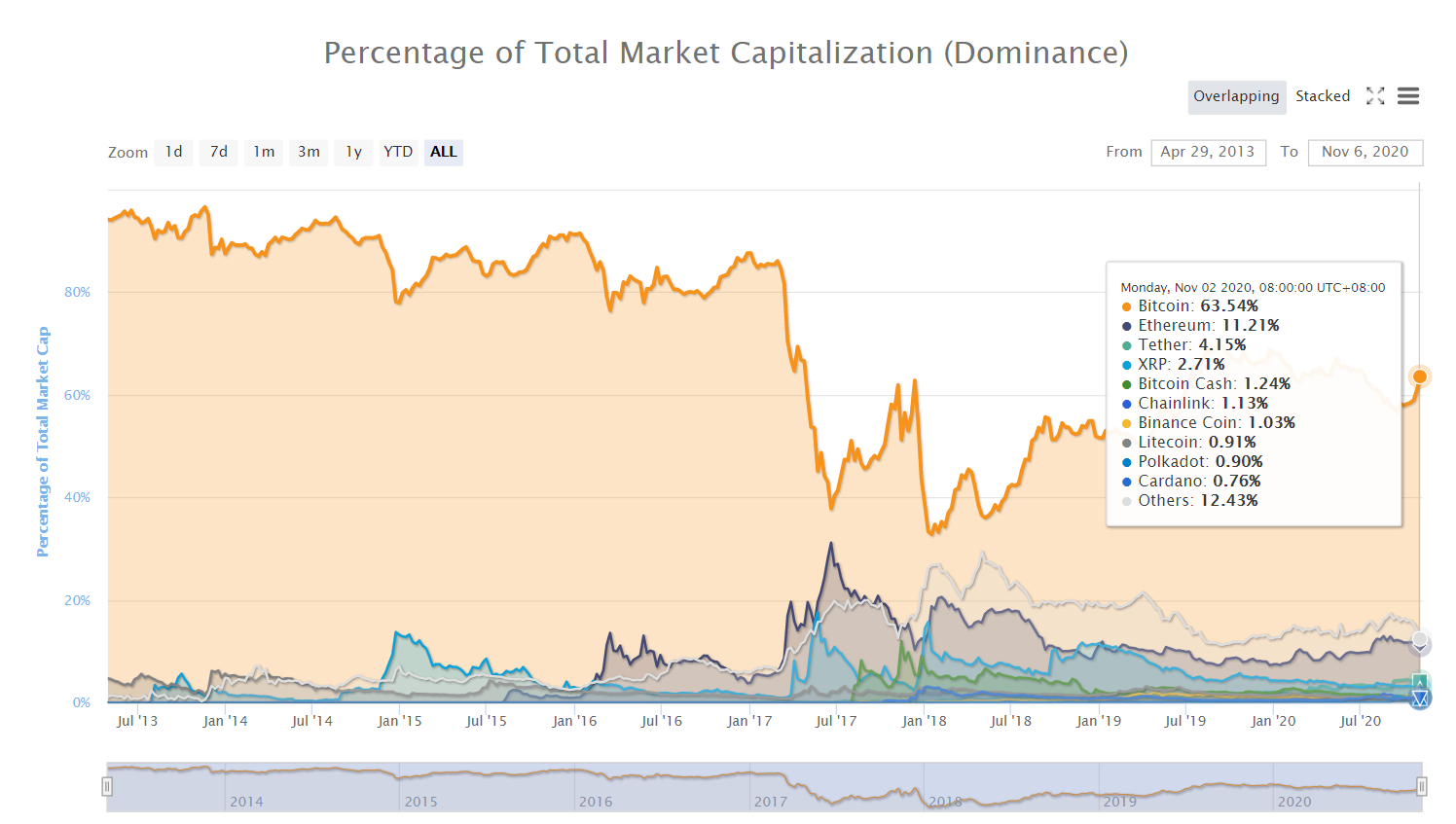Click the right navigator handle
Screen dimensions: 1456x824
point(1422,786)
